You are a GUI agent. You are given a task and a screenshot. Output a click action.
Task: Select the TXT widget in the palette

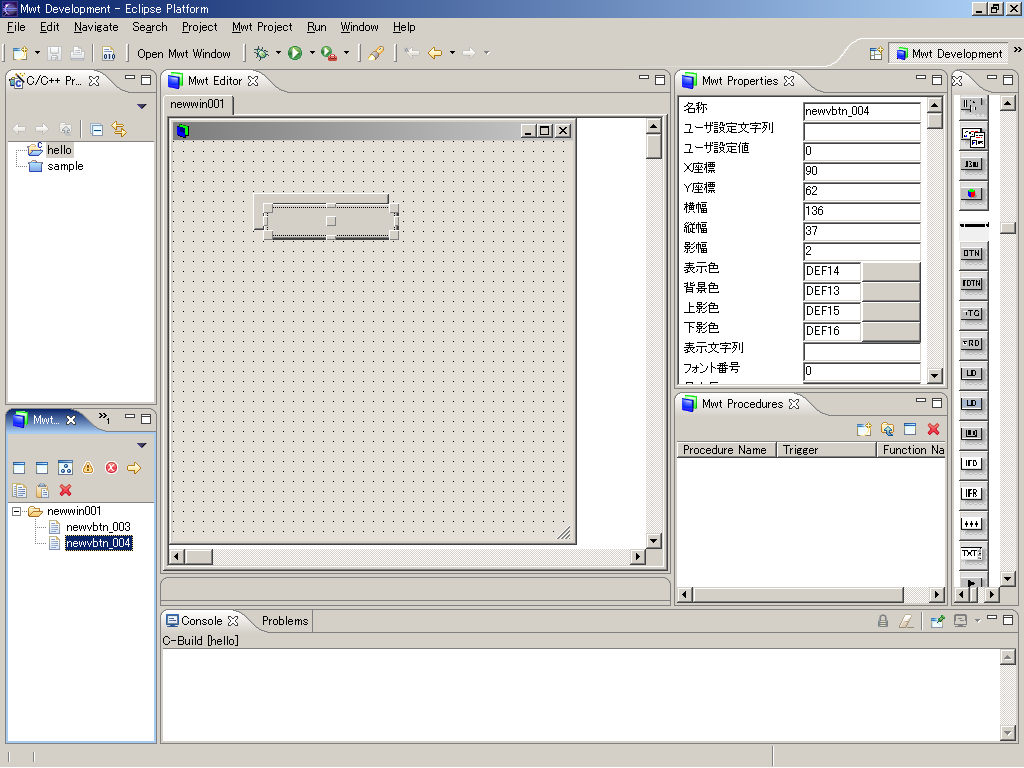tap(972, 554)
